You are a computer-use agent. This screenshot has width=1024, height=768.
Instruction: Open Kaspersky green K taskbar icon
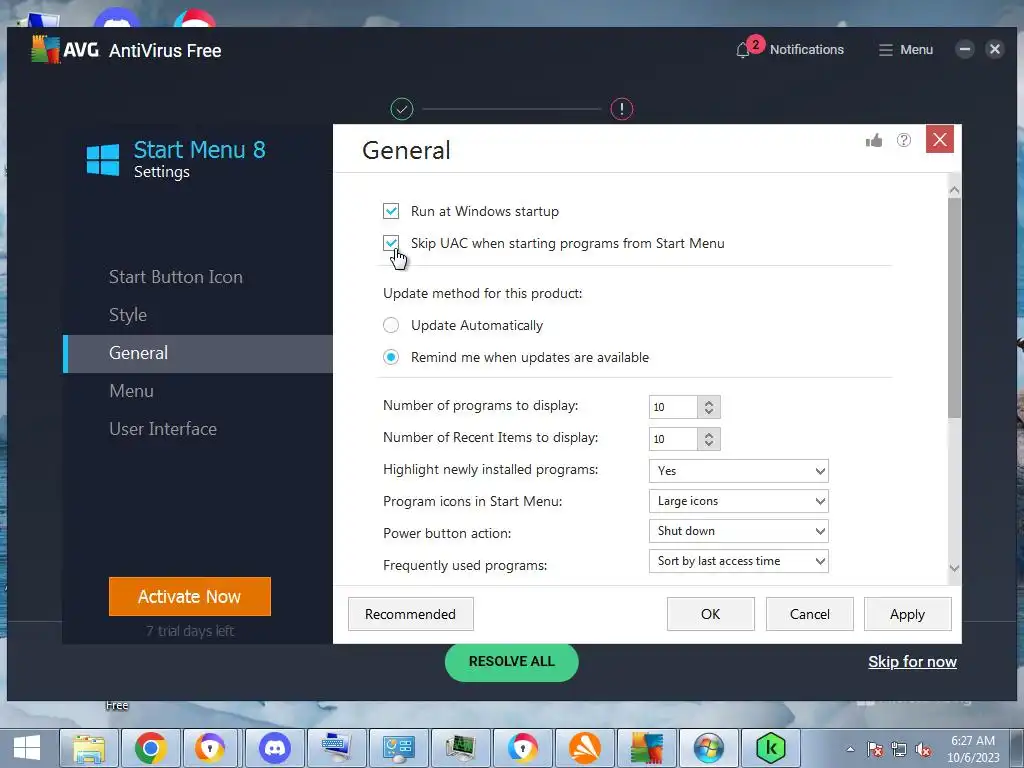pyautogui.click(x=771, y=748)
